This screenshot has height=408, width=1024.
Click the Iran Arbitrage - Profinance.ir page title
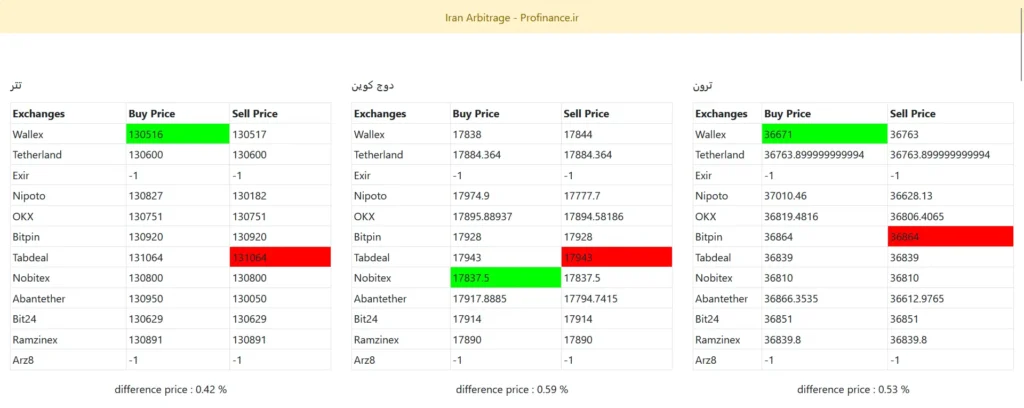[511, 17]
